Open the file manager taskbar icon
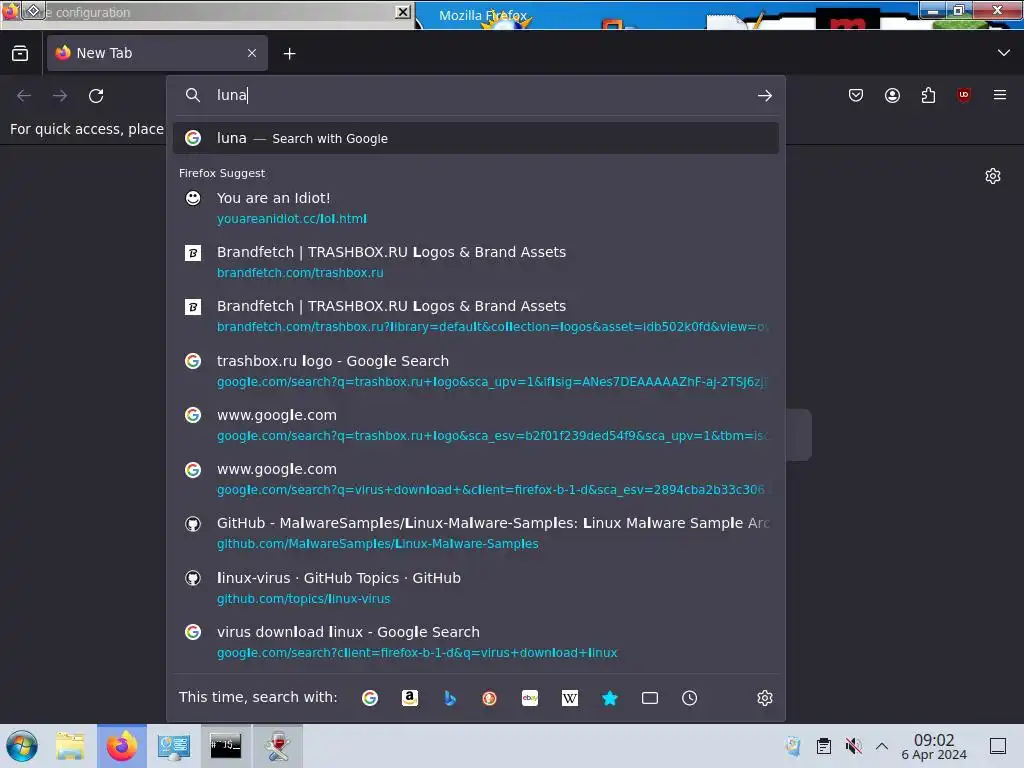 point(70,746)
